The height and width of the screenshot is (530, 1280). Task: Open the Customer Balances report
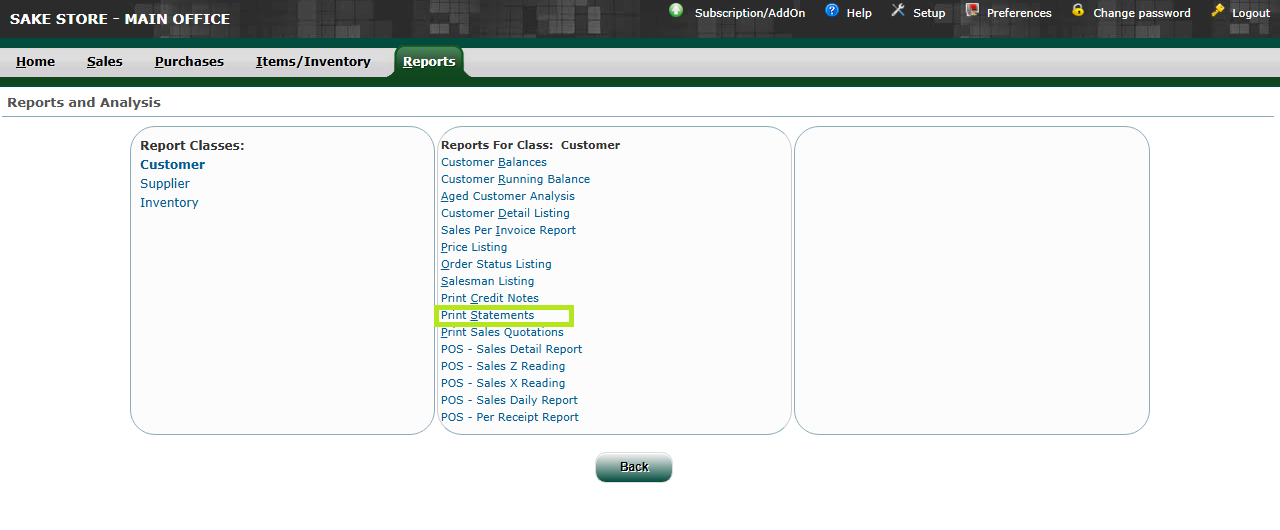(494, 163)
